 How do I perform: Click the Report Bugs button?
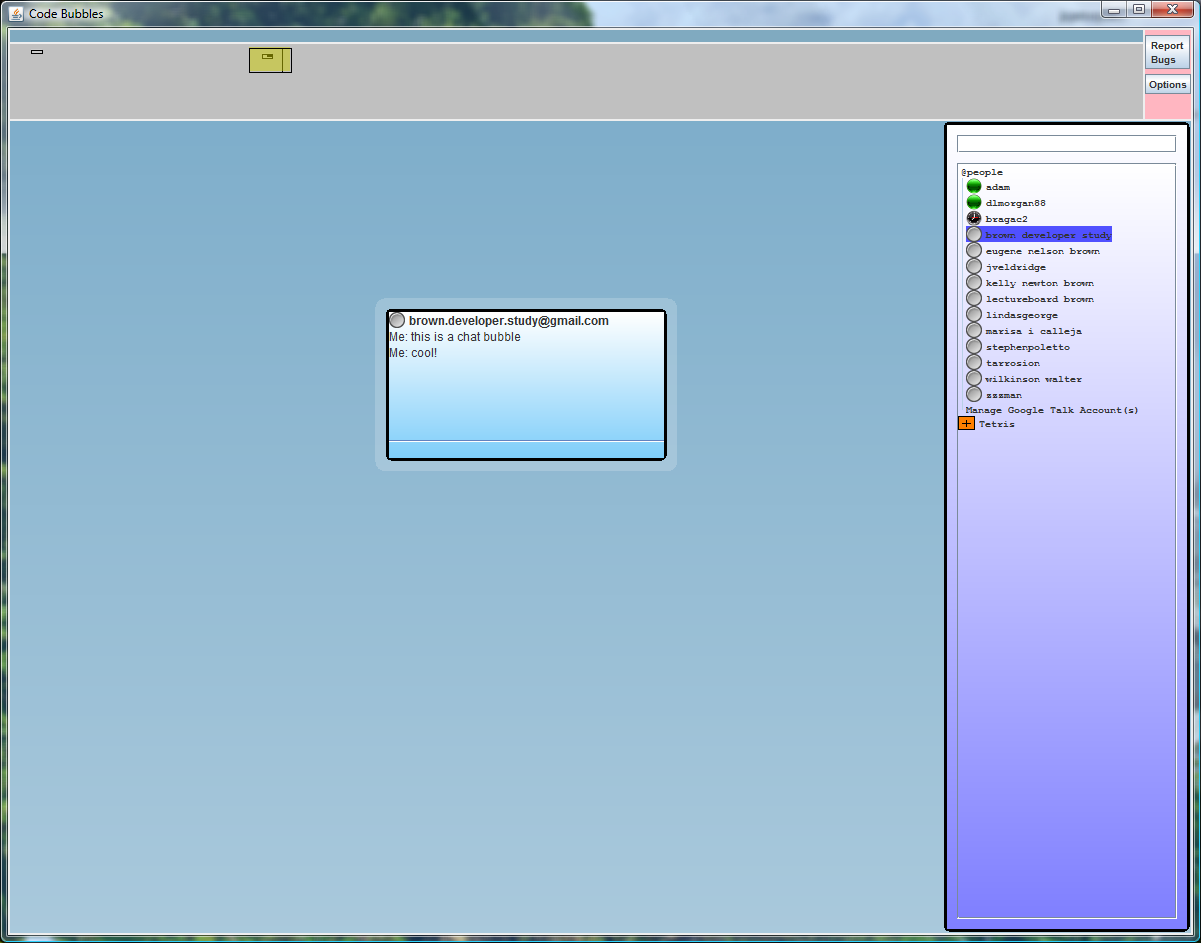[x=1167, y=53]
